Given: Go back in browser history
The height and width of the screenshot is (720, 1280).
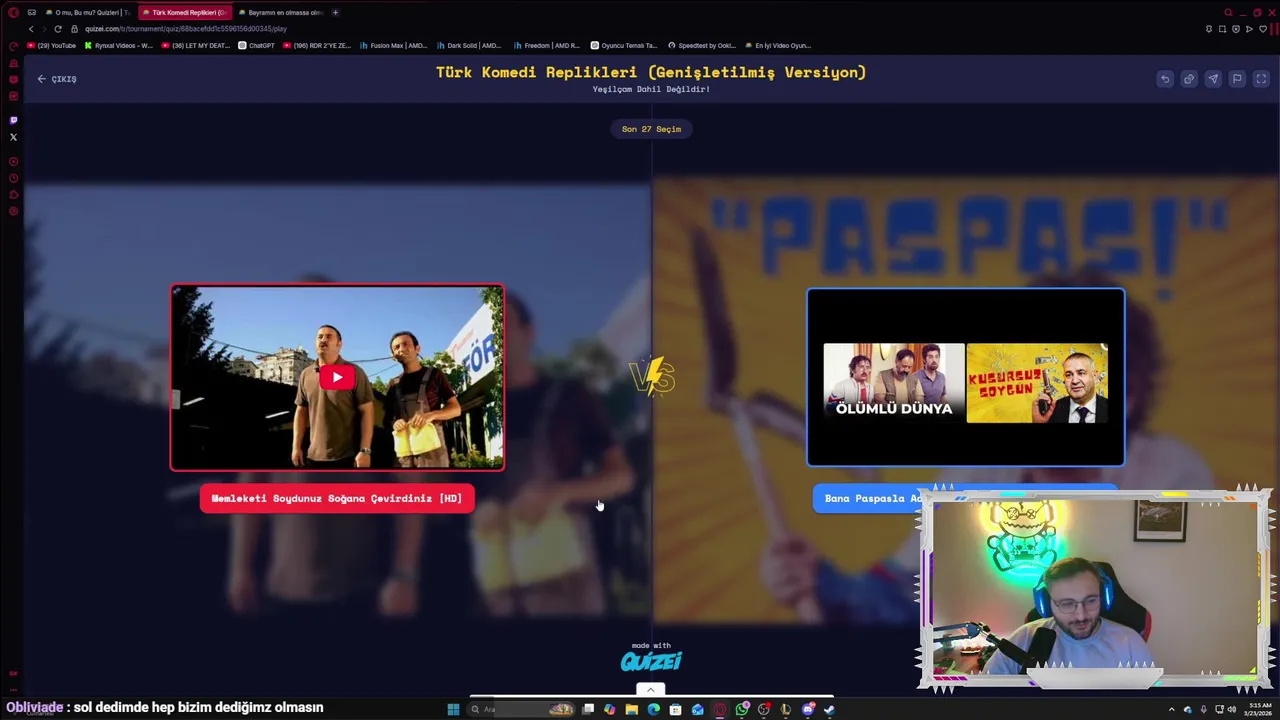Looking at the screenshot, I should pos(30,29).
